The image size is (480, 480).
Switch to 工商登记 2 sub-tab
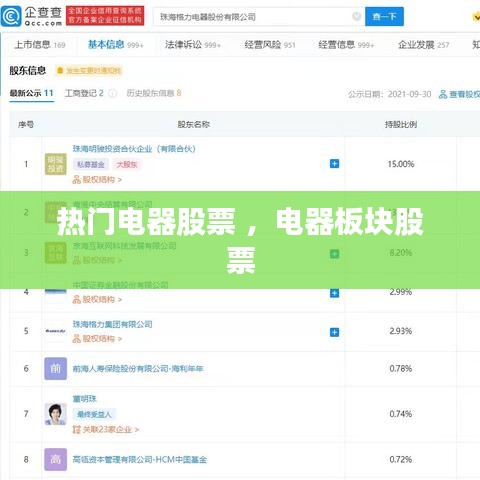(84, 93)
